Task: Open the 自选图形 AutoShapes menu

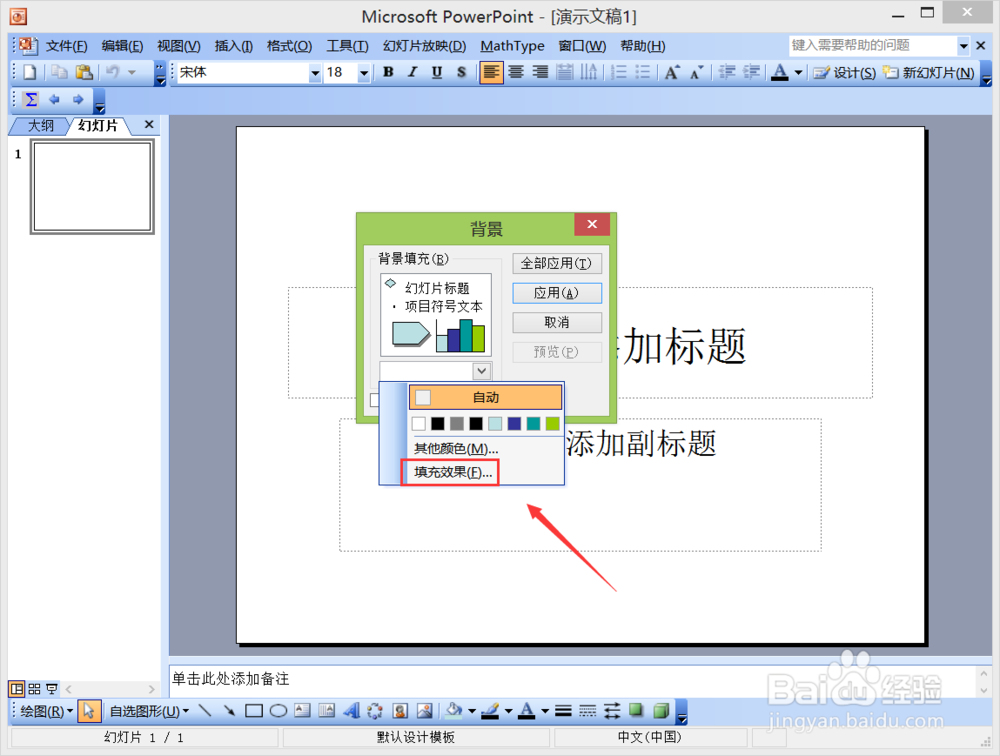Action: (149, 711)
